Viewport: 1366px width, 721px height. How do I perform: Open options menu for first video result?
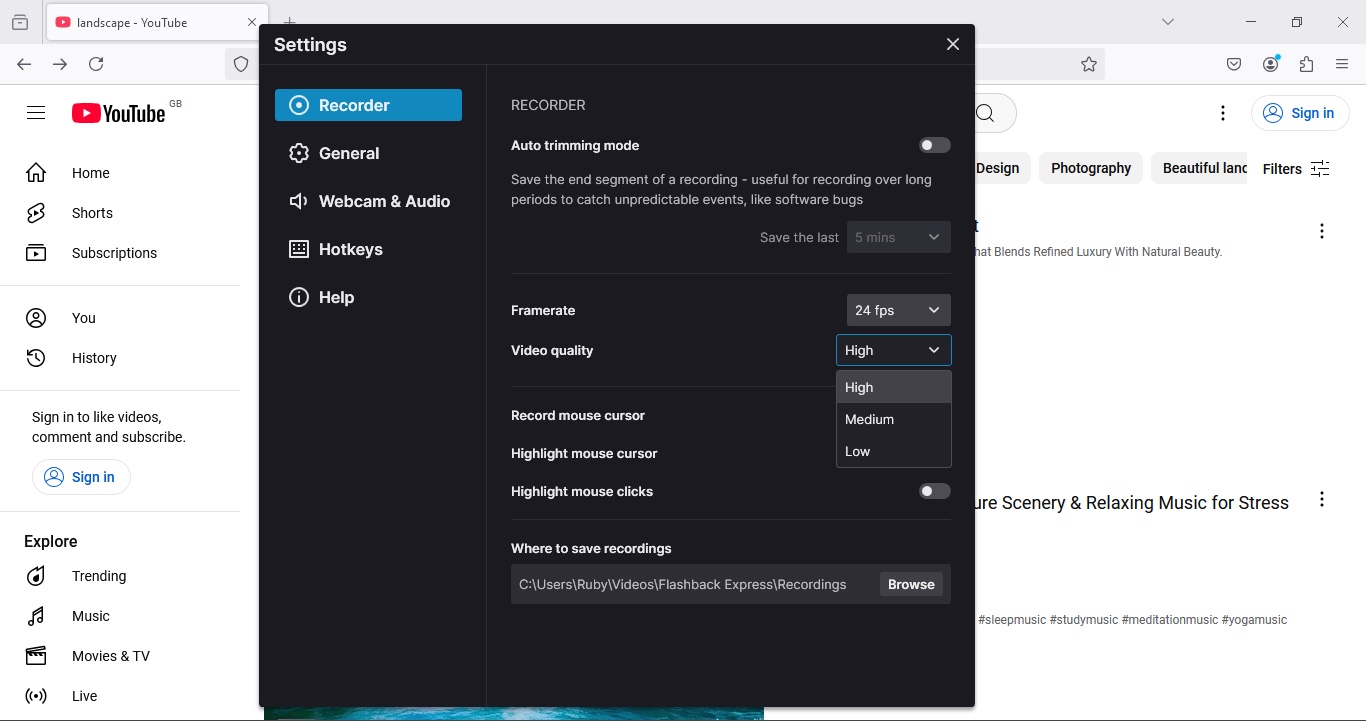tap(1322, 231)
